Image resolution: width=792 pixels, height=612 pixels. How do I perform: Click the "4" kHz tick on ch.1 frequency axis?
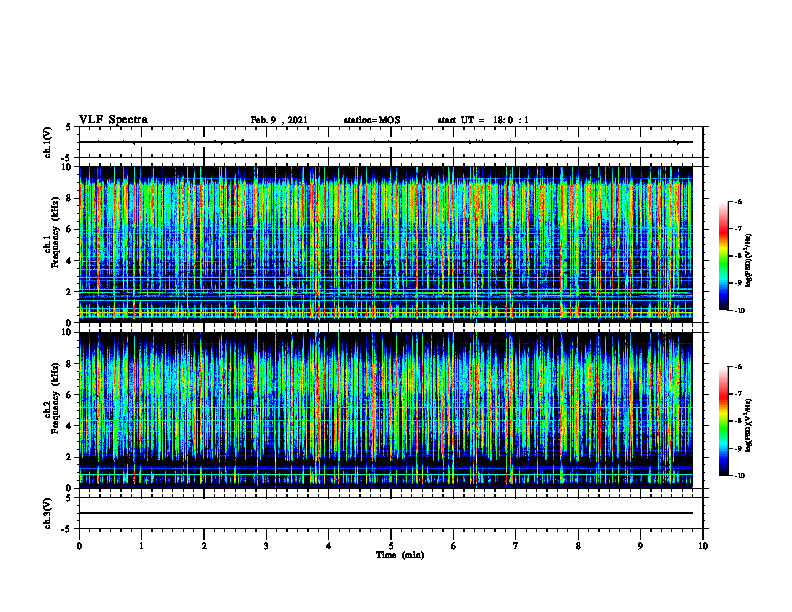click(70, 260)
